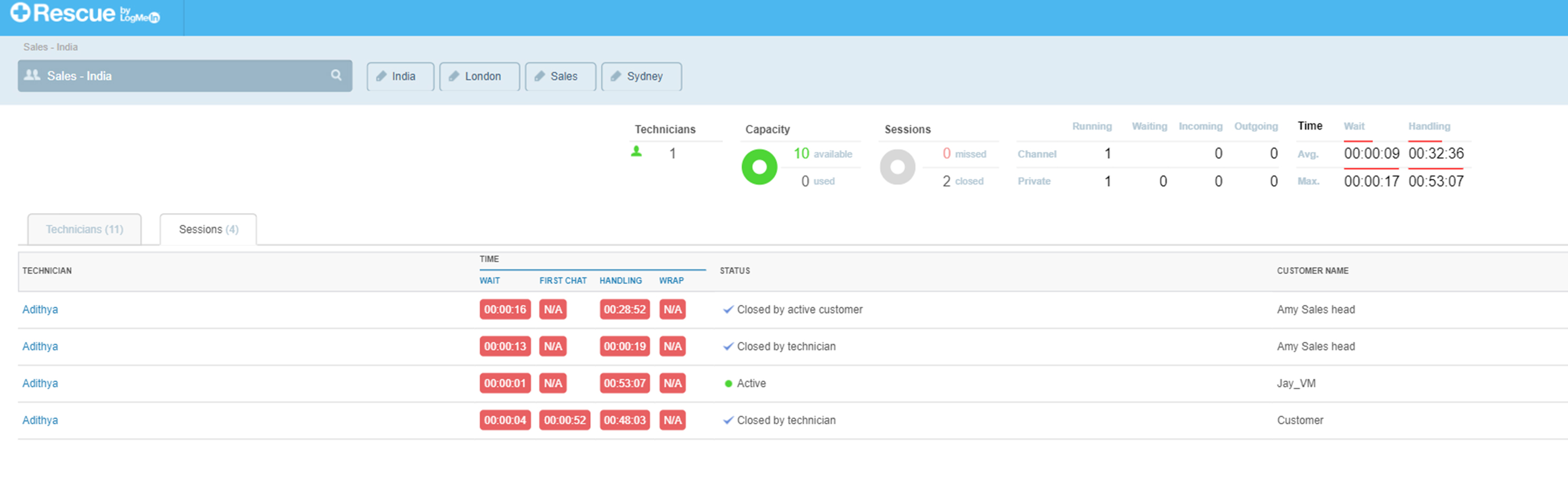The image size is (1568, 500).
Task: Click the tag icon on India button
Action: pyautogui.click(x=381, y=76)
